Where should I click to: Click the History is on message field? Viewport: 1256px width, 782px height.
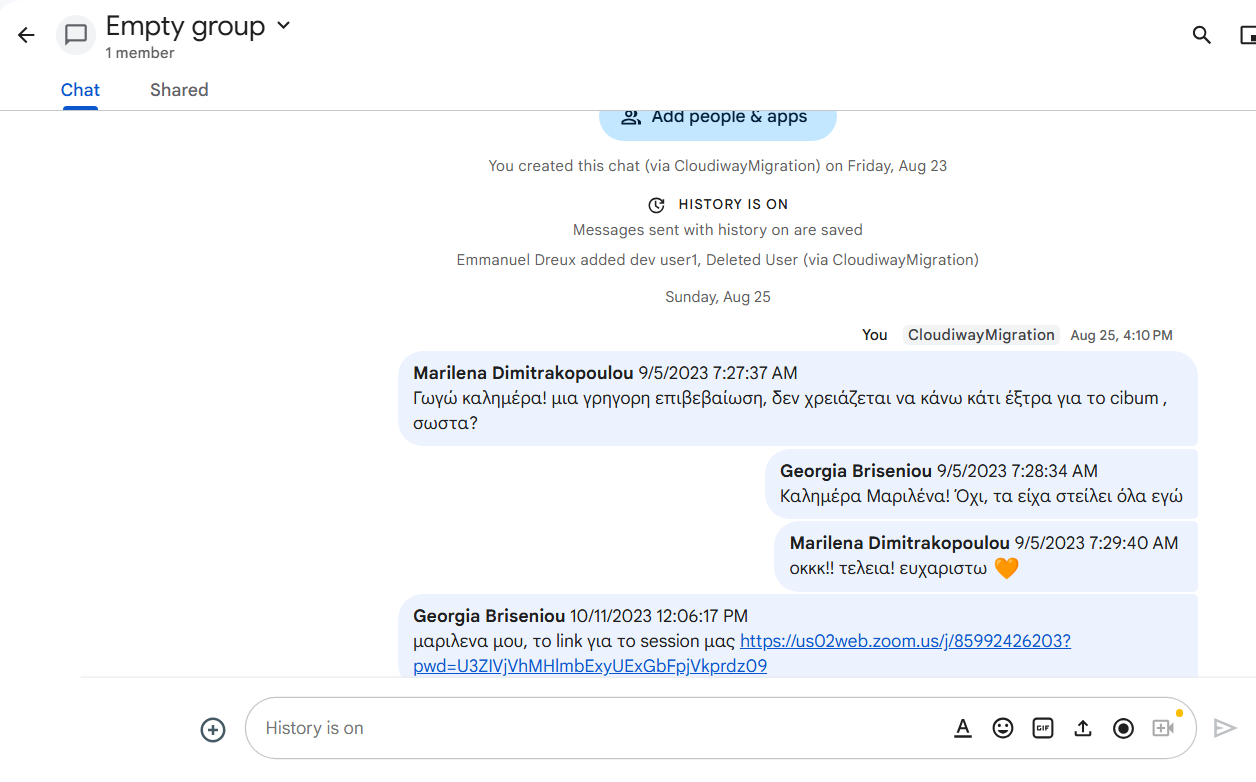(600, 728)
